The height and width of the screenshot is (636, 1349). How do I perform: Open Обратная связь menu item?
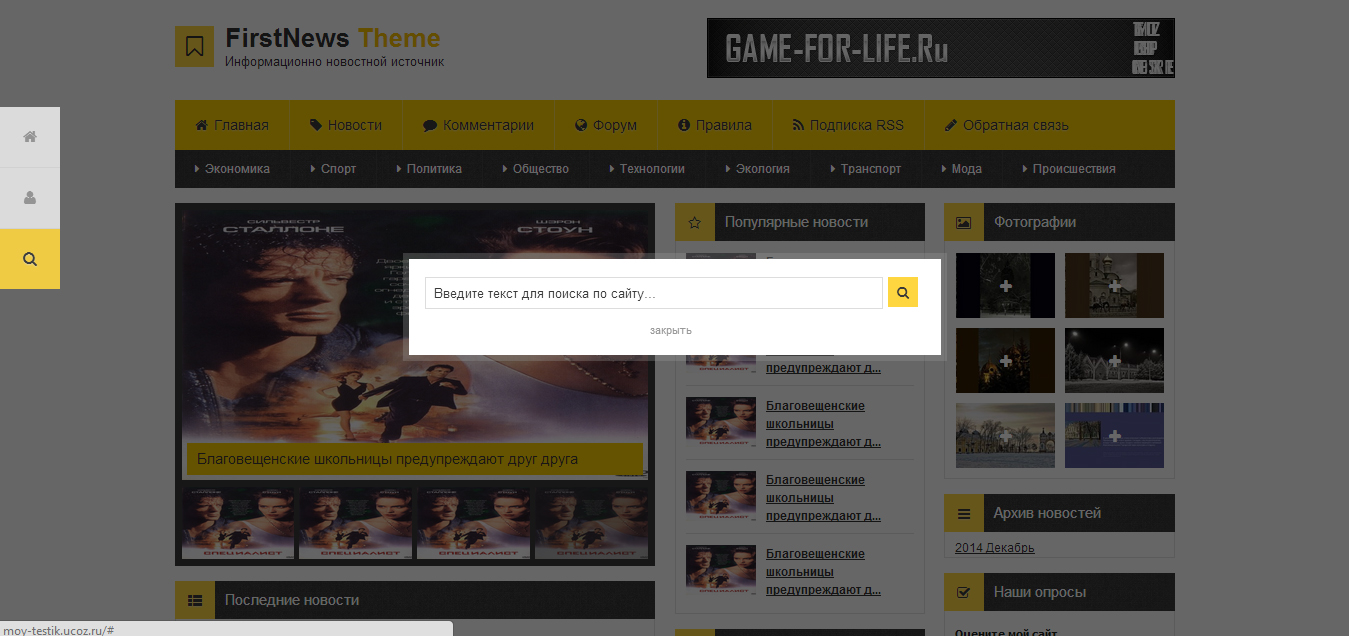(1007, 125)
